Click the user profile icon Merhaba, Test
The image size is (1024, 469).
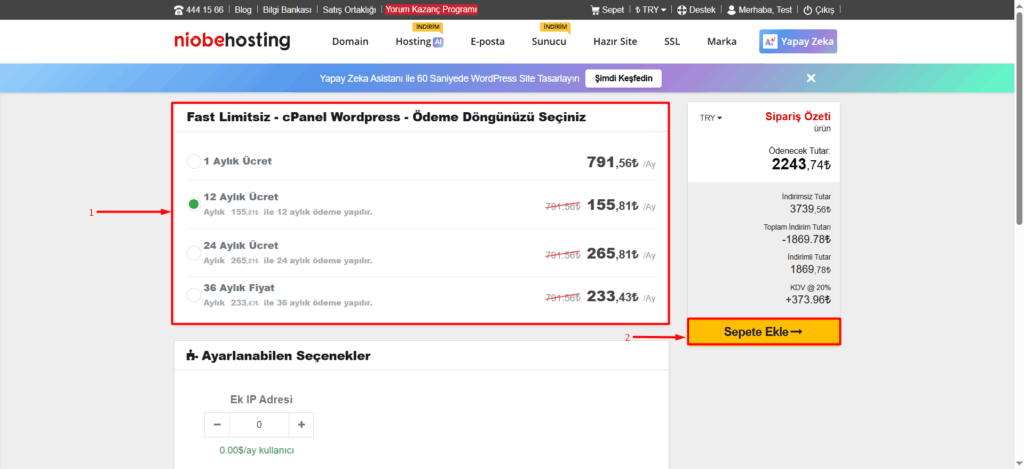(x=731, y=10)
